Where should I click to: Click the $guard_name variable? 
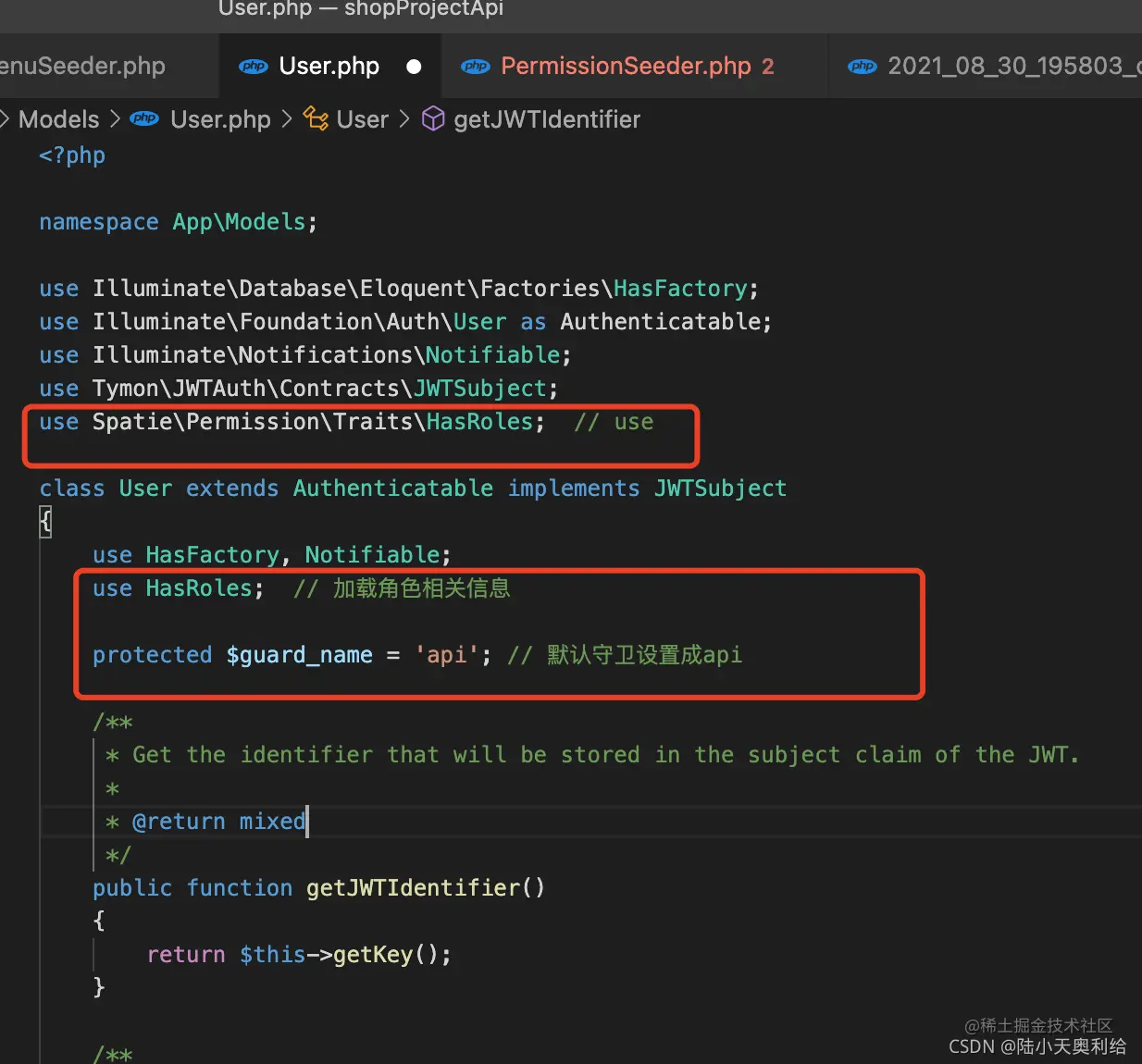point(299,655)
